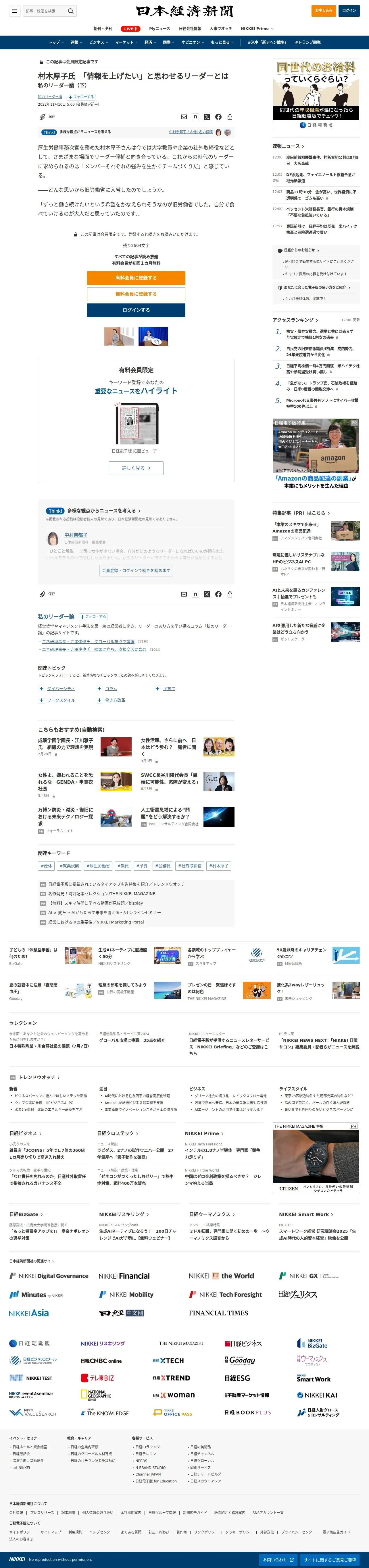Click the mail icon above 私のリーダー論 section

tap(184, 594)
